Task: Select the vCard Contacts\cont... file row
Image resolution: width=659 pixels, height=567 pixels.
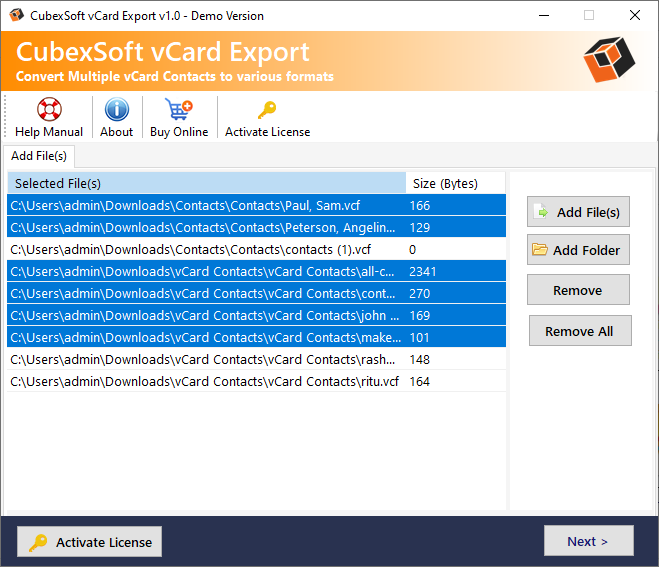Action: (x=256, y=293)
